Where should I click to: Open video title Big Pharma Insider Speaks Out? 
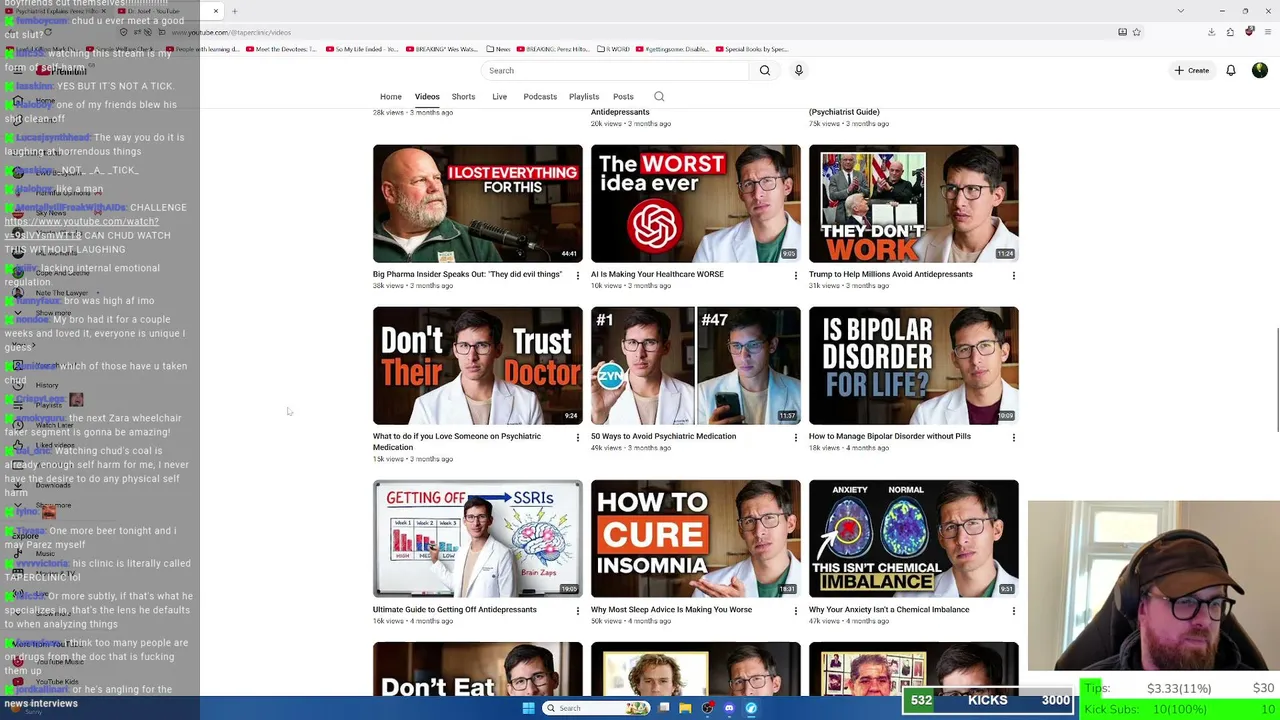tap(467, 274)
